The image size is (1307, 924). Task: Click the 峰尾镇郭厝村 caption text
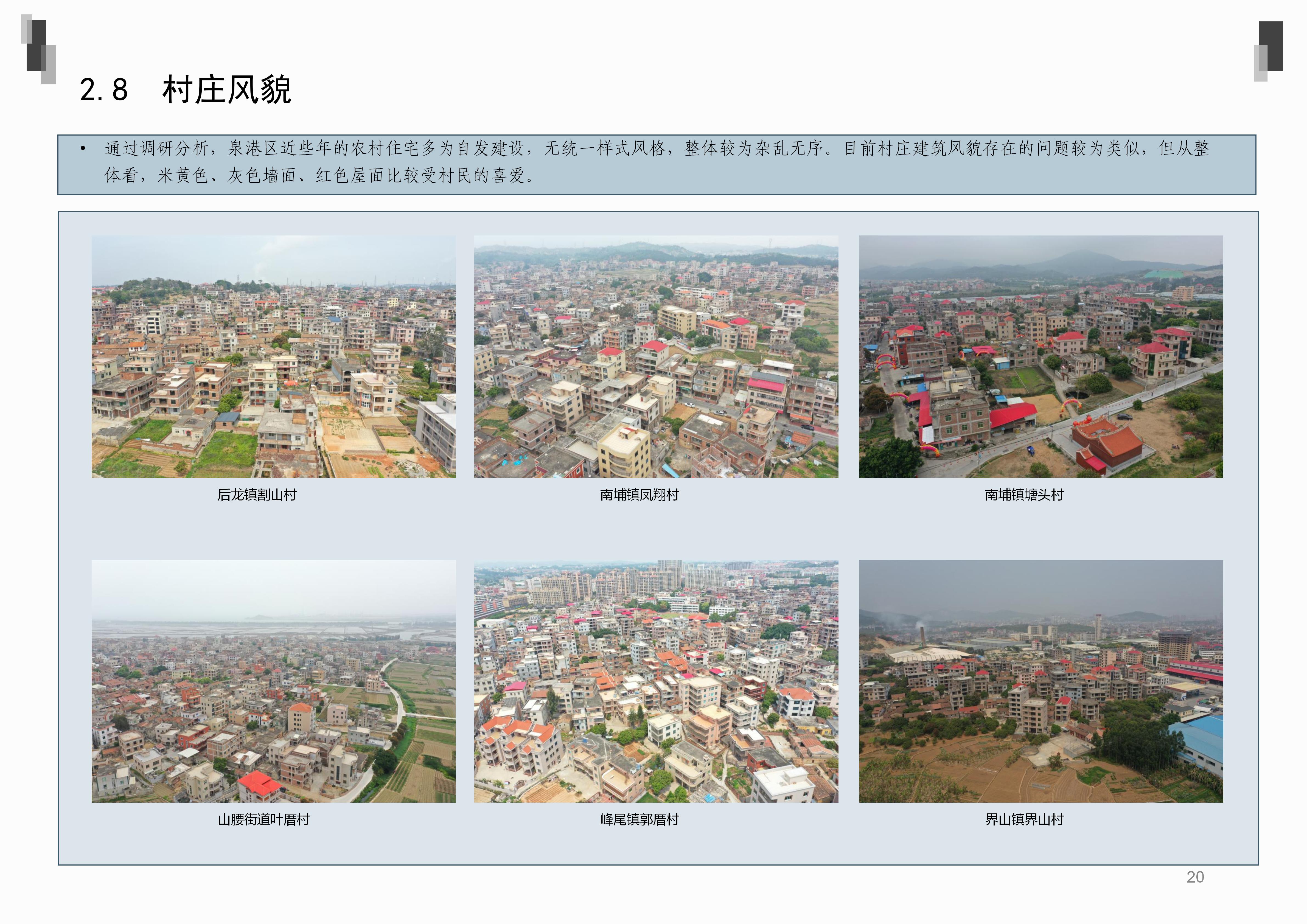[639, 819]
